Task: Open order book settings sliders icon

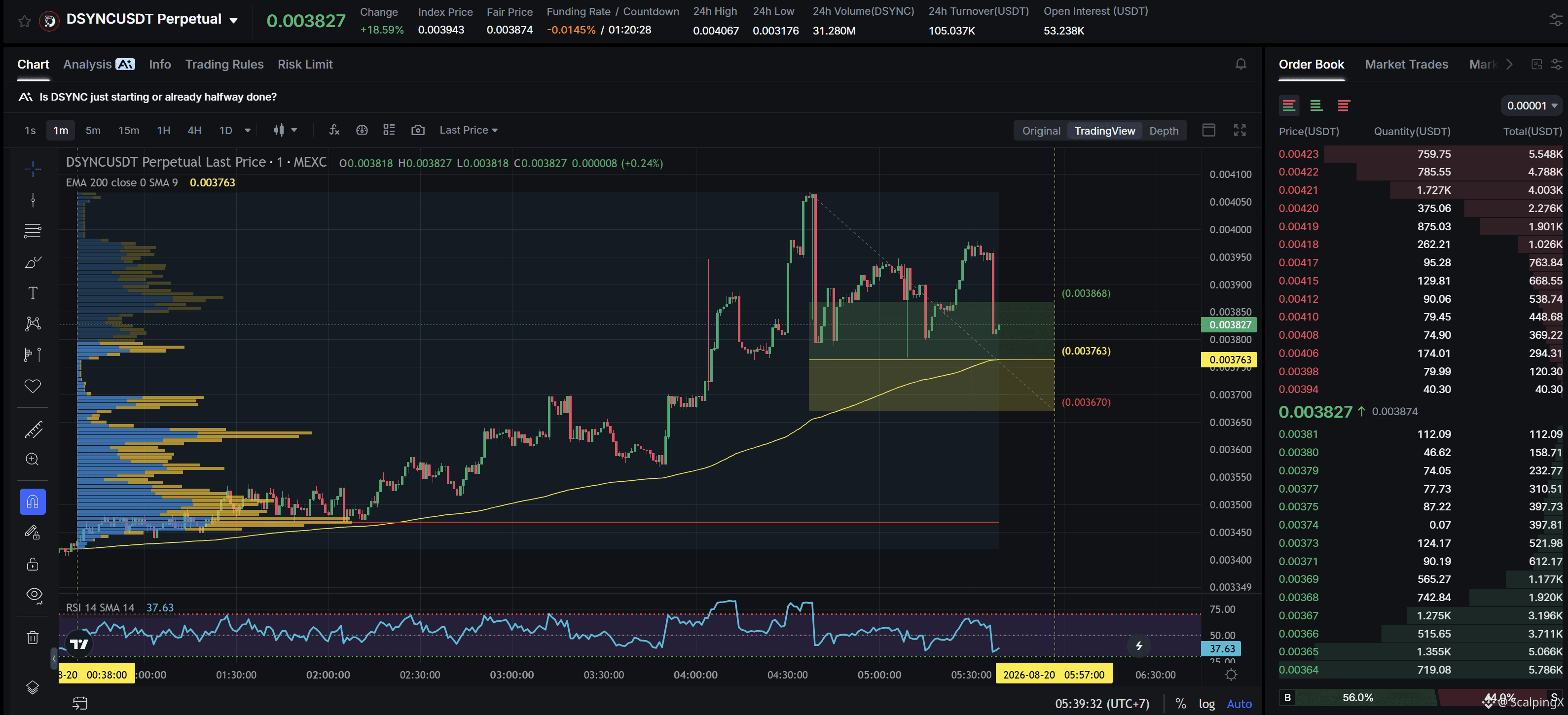Action: (1557, 65)
